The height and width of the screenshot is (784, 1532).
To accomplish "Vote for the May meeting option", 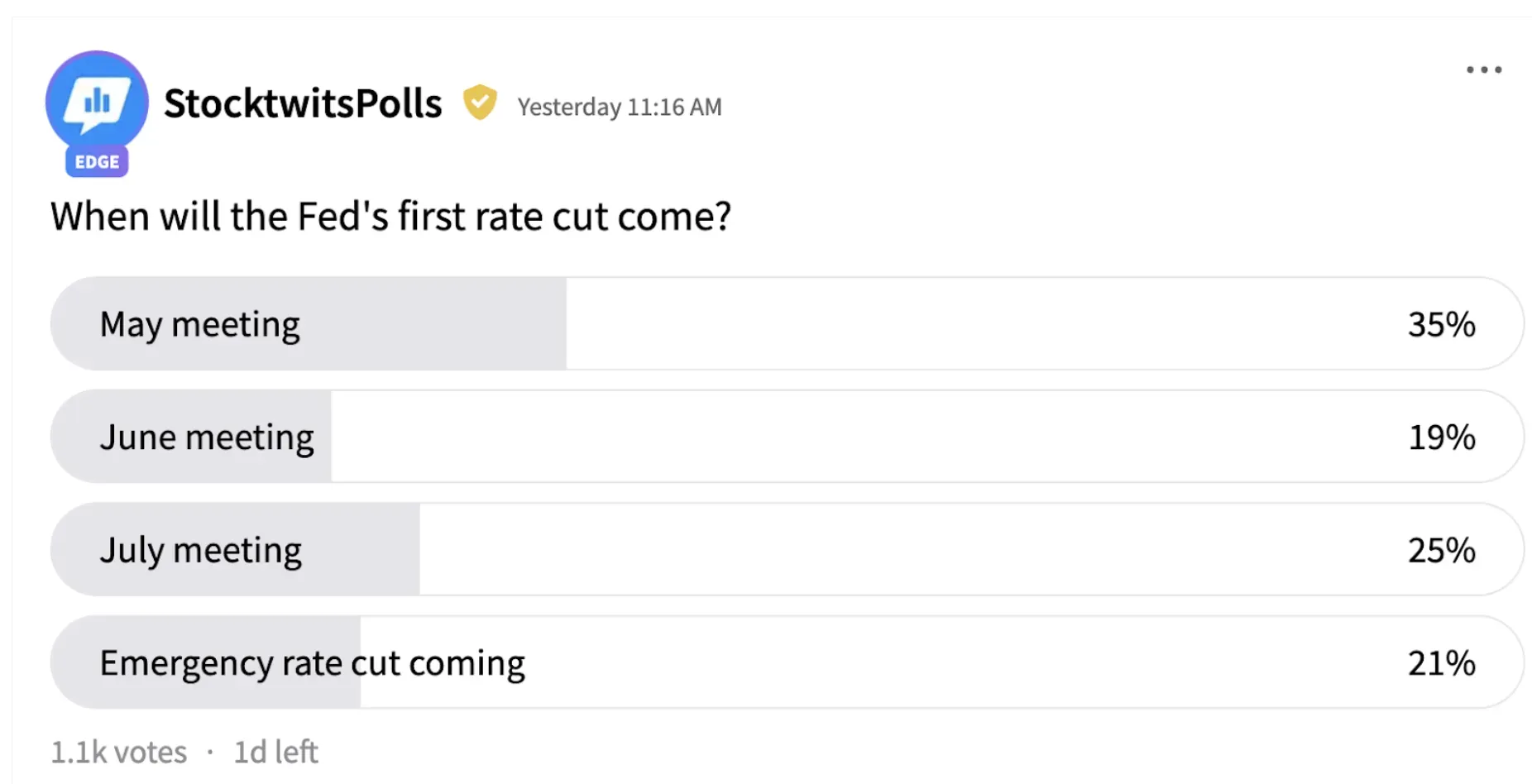I will (x=199, y=324).
